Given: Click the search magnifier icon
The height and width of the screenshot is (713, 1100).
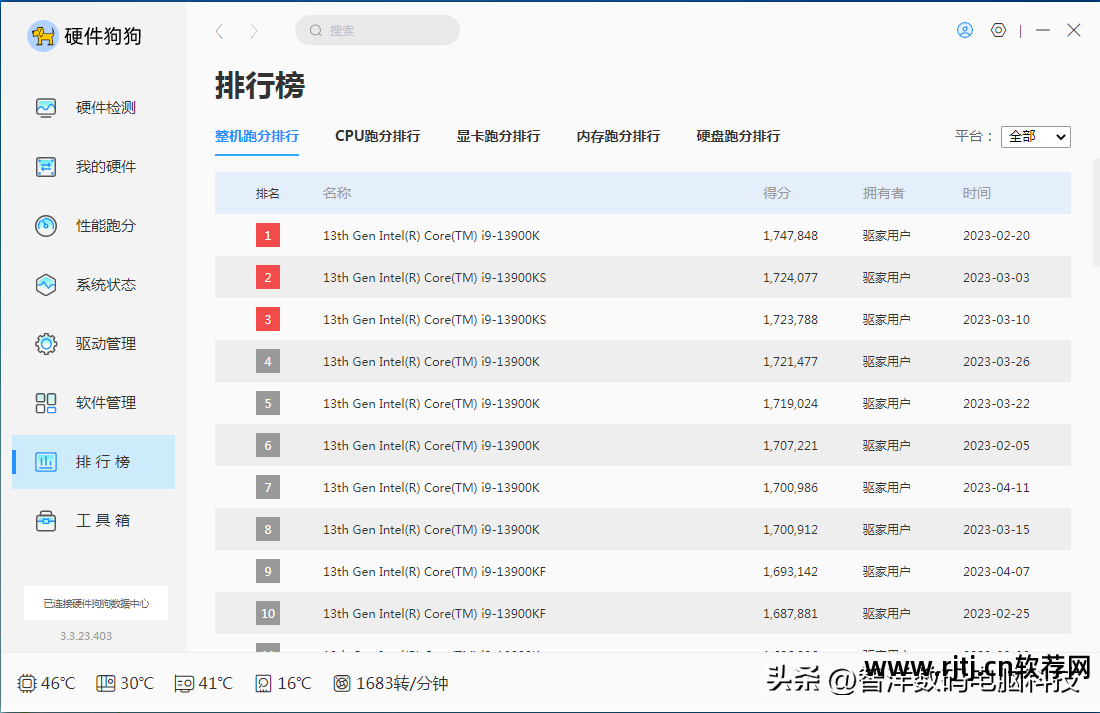Looking at the screenshot, I should pyautogui.click(x=316, y=30).
